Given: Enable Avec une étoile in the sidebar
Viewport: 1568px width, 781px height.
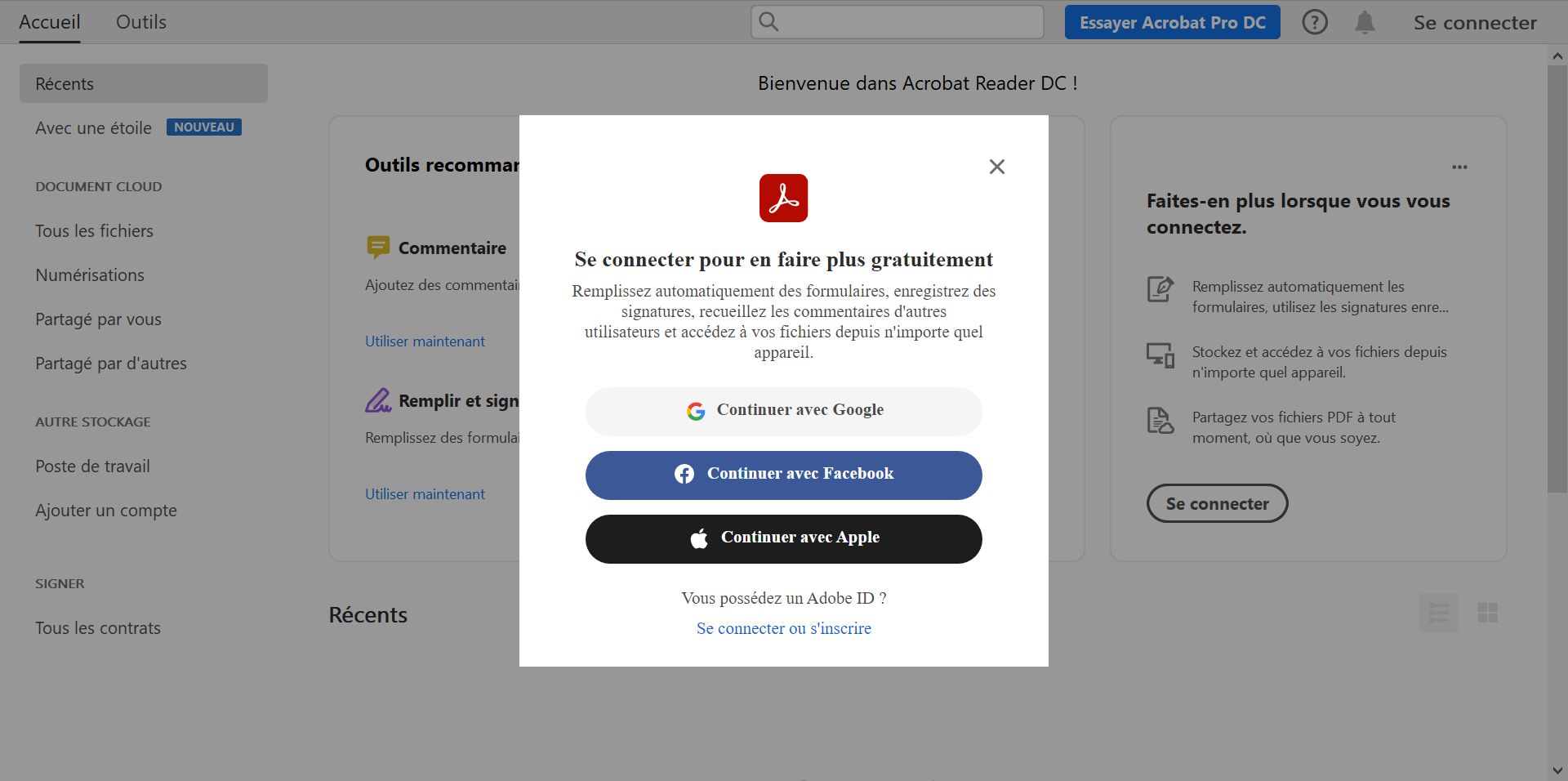Looking at the screenshot, I should [x=93, y=127].
